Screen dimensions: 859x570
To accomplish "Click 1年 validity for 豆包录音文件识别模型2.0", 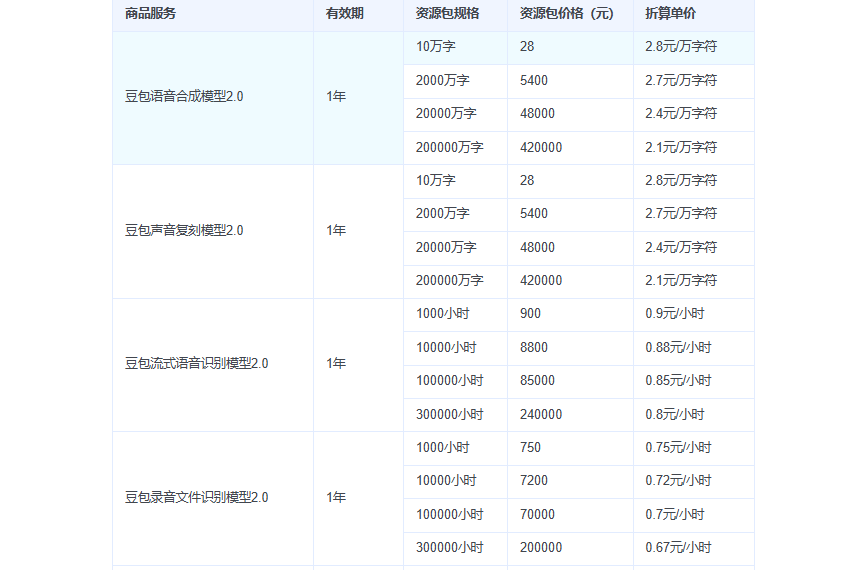I will 358,498.
